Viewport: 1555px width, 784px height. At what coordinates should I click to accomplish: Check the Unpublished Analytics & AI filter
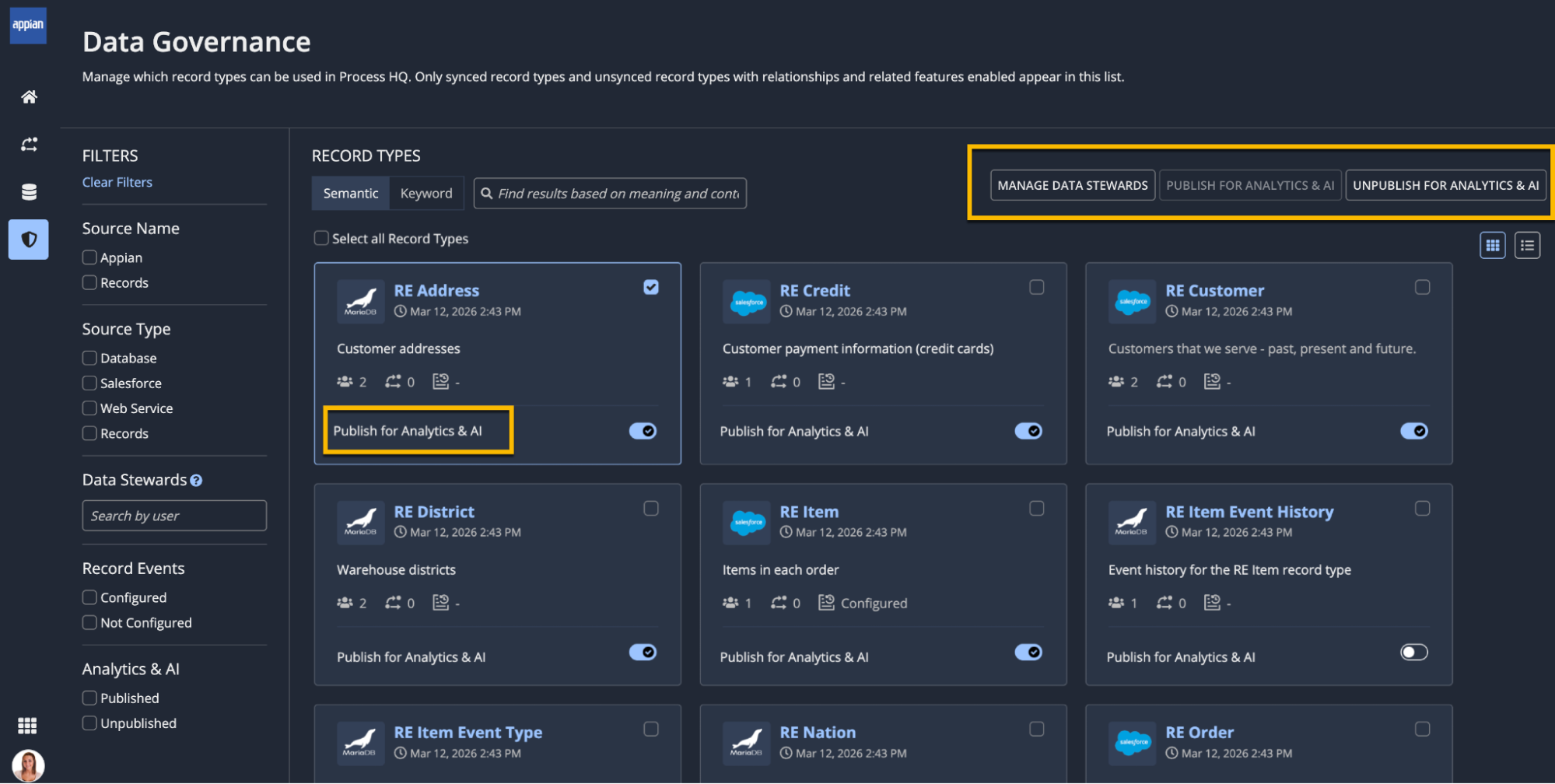(89, 723)
